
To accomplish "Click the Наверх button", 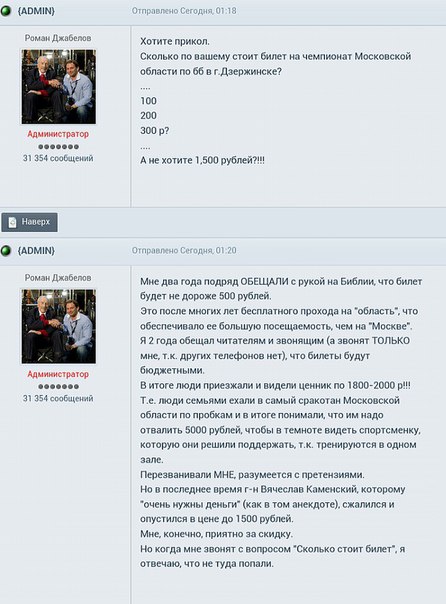I will [x=29, y=222].
